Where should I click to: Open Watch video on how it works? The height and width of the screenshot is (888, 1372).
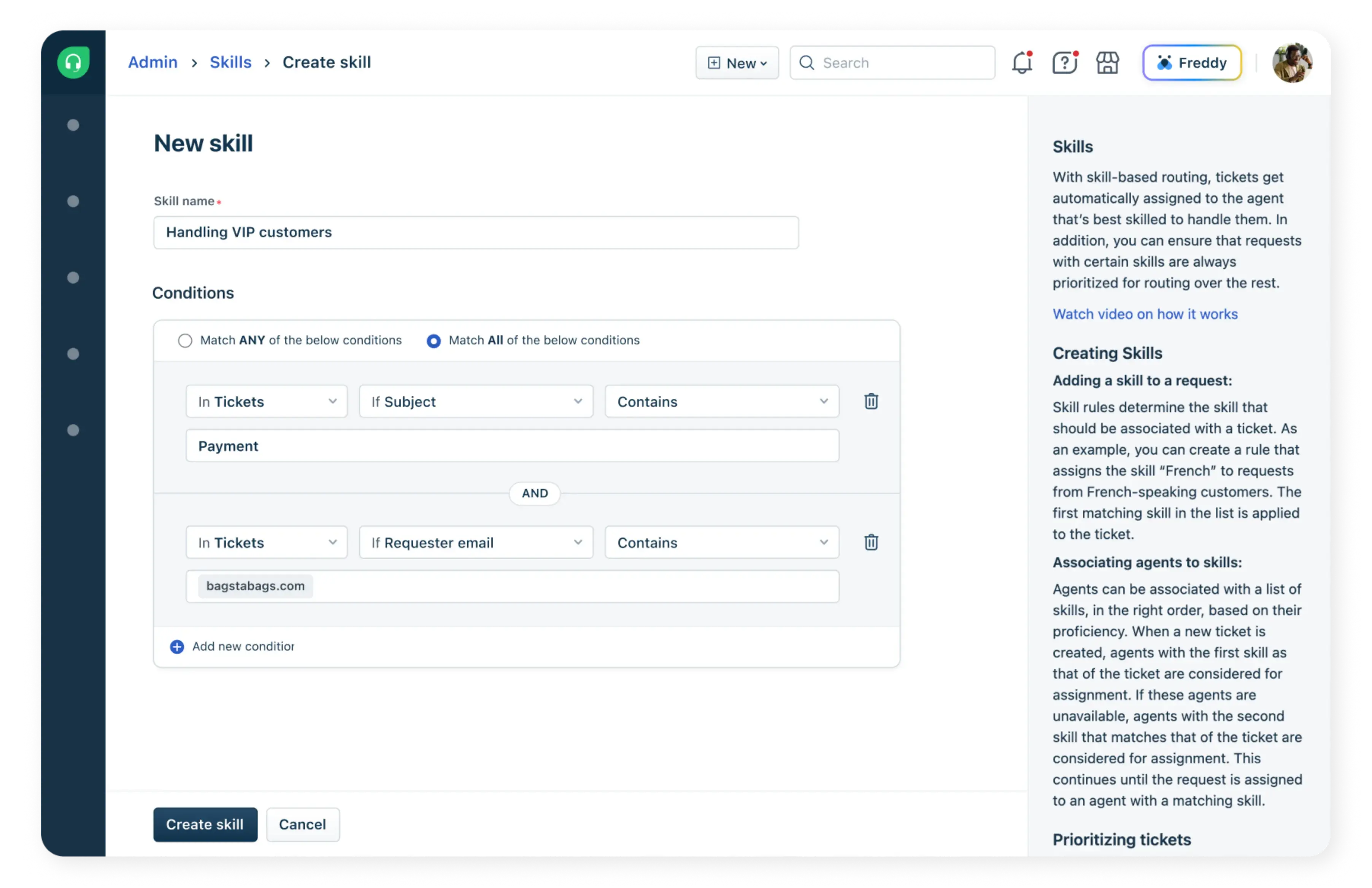pyautogui.click(x=1145, y=314)
